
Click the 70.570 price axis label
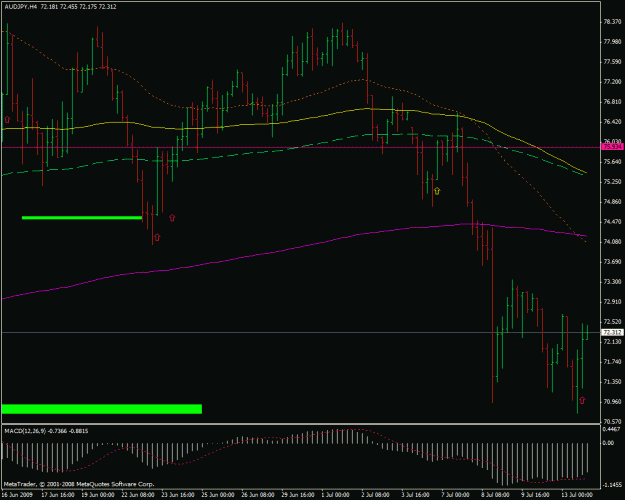coord(613,421)
